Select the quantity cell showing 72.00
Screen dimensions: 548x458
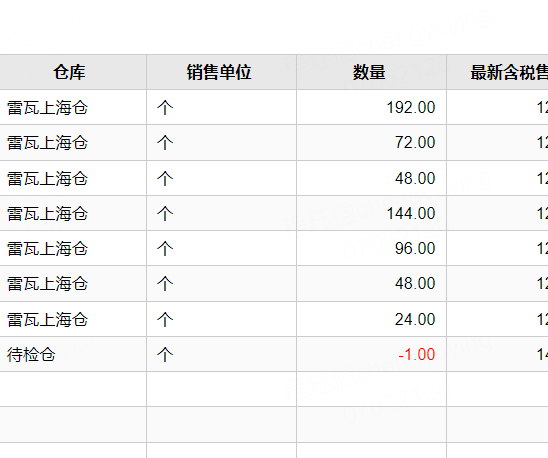pos(372,143)
